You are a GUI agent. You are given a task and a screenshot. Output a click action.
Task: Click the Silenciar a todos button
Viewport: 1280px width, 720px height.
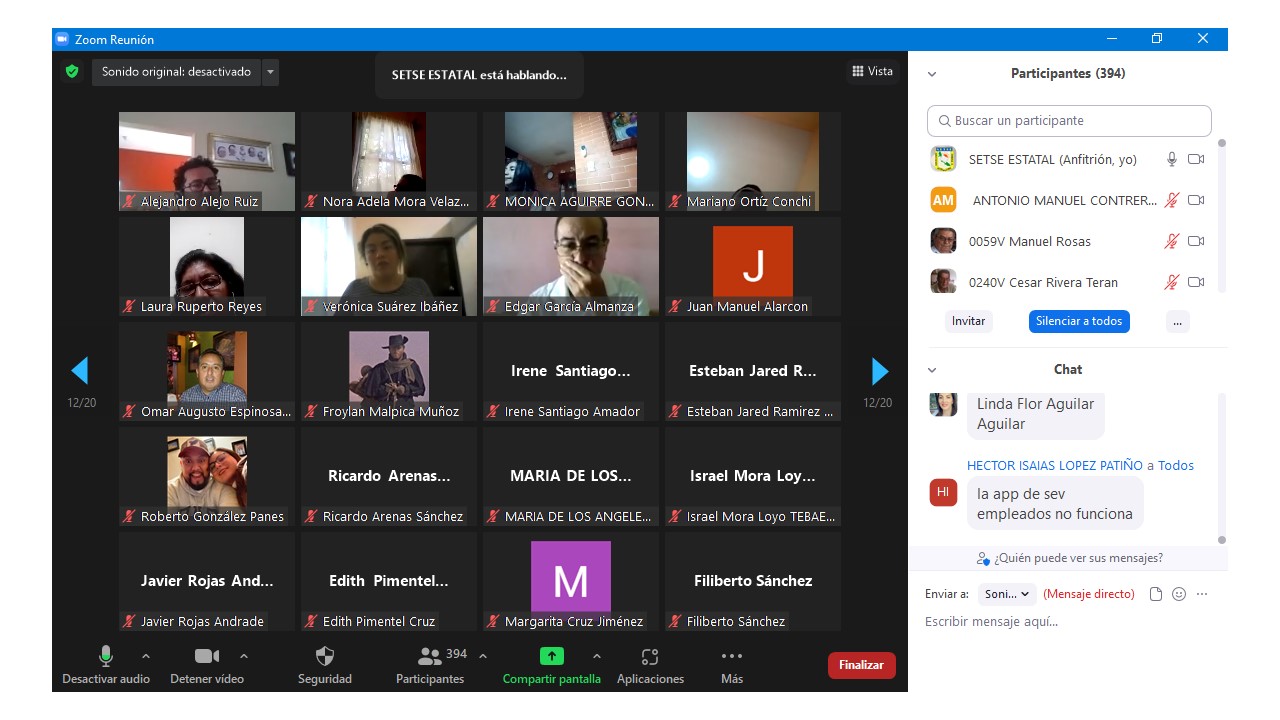point(1079,321)
